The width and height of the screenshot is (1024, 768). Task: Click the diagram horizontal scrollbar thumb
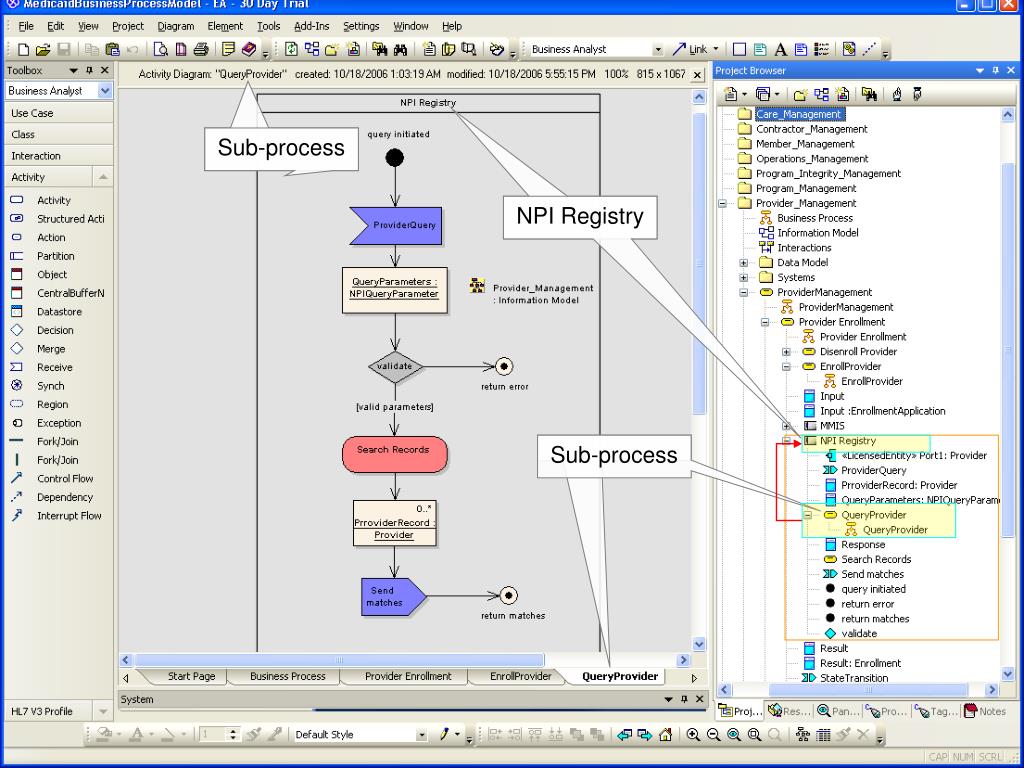[339, 660]
